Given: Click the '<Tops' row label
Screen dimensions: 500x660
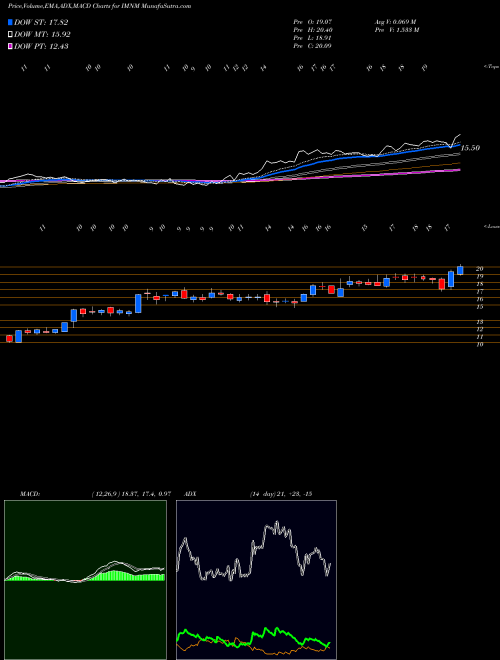Looking at the screenshot, I should (x=491, y=67).
